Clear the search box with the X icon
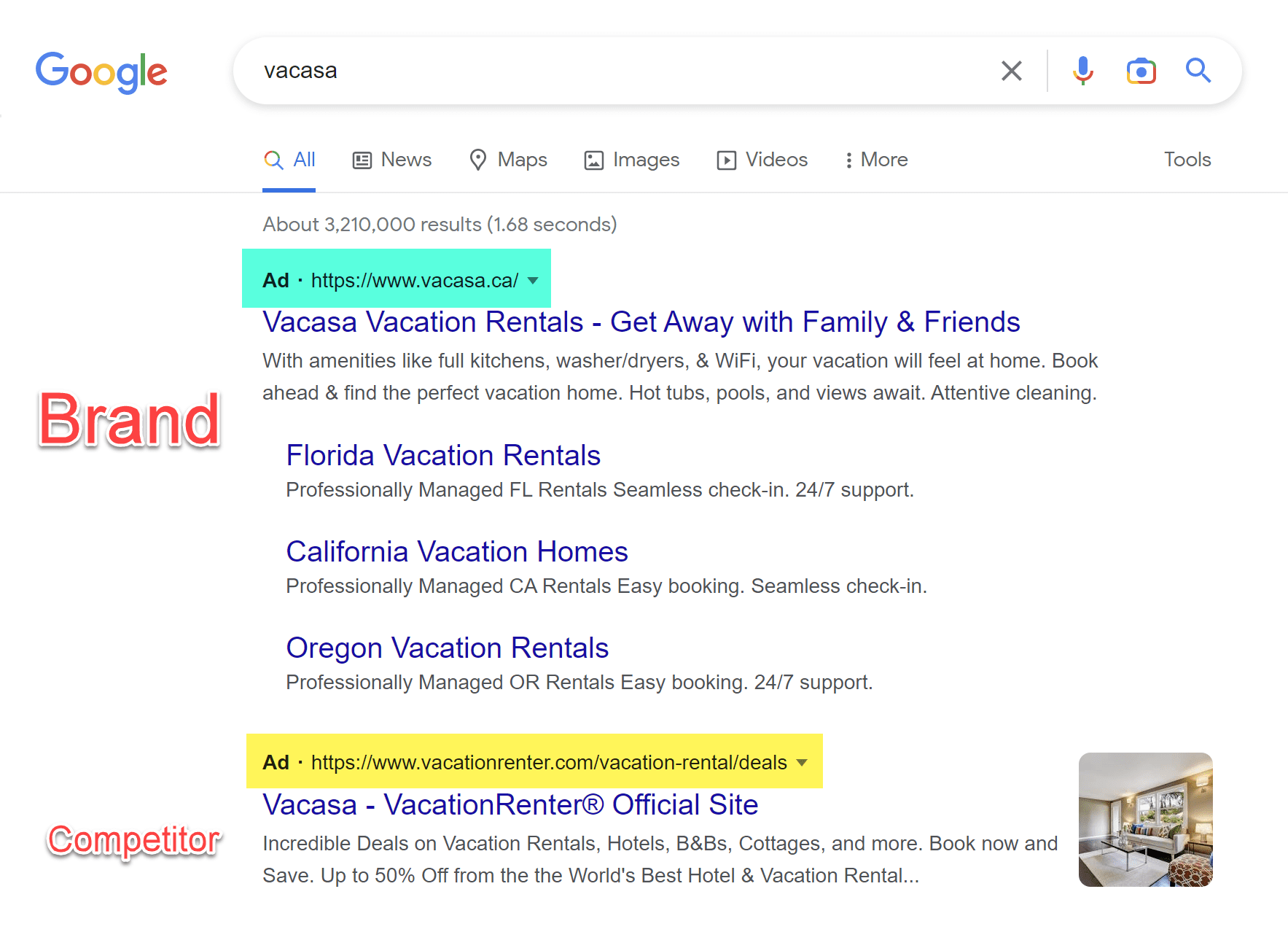The height and width of the screenshot is (932, 1288). click(x=1011, y=71)
